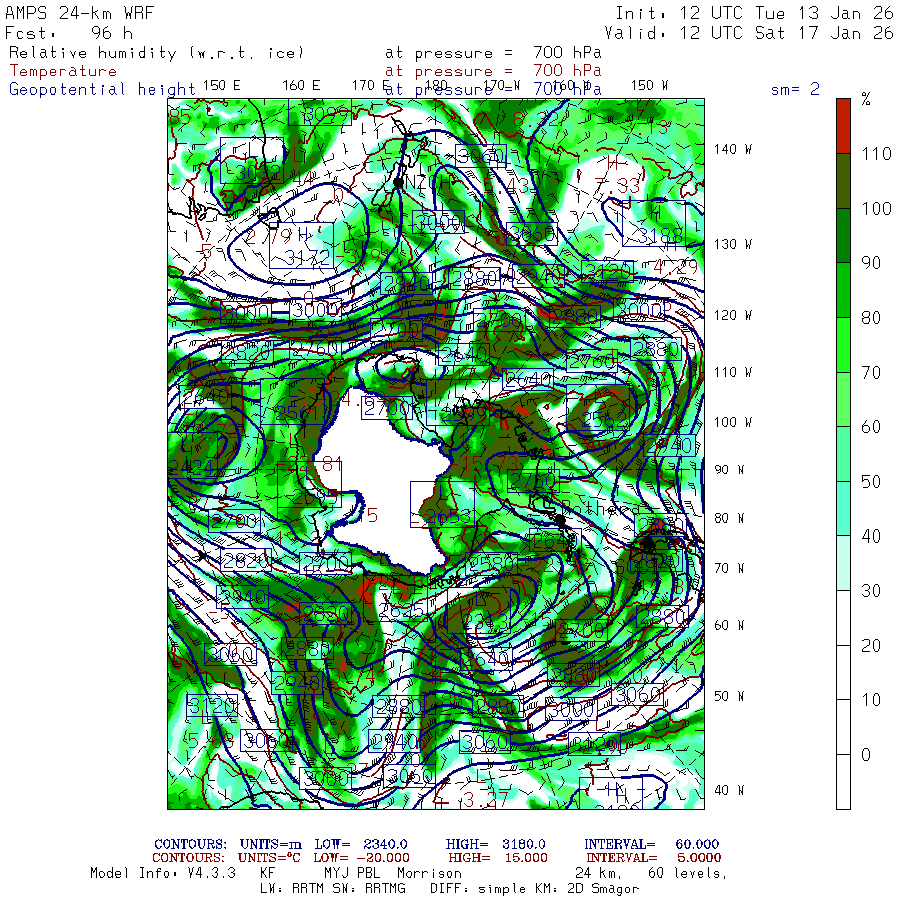Click the red 'HIGH= 15.000' contour value
The width and height of the screenshot is (900, 900).
pyautogui.click(x=498, y=858)
